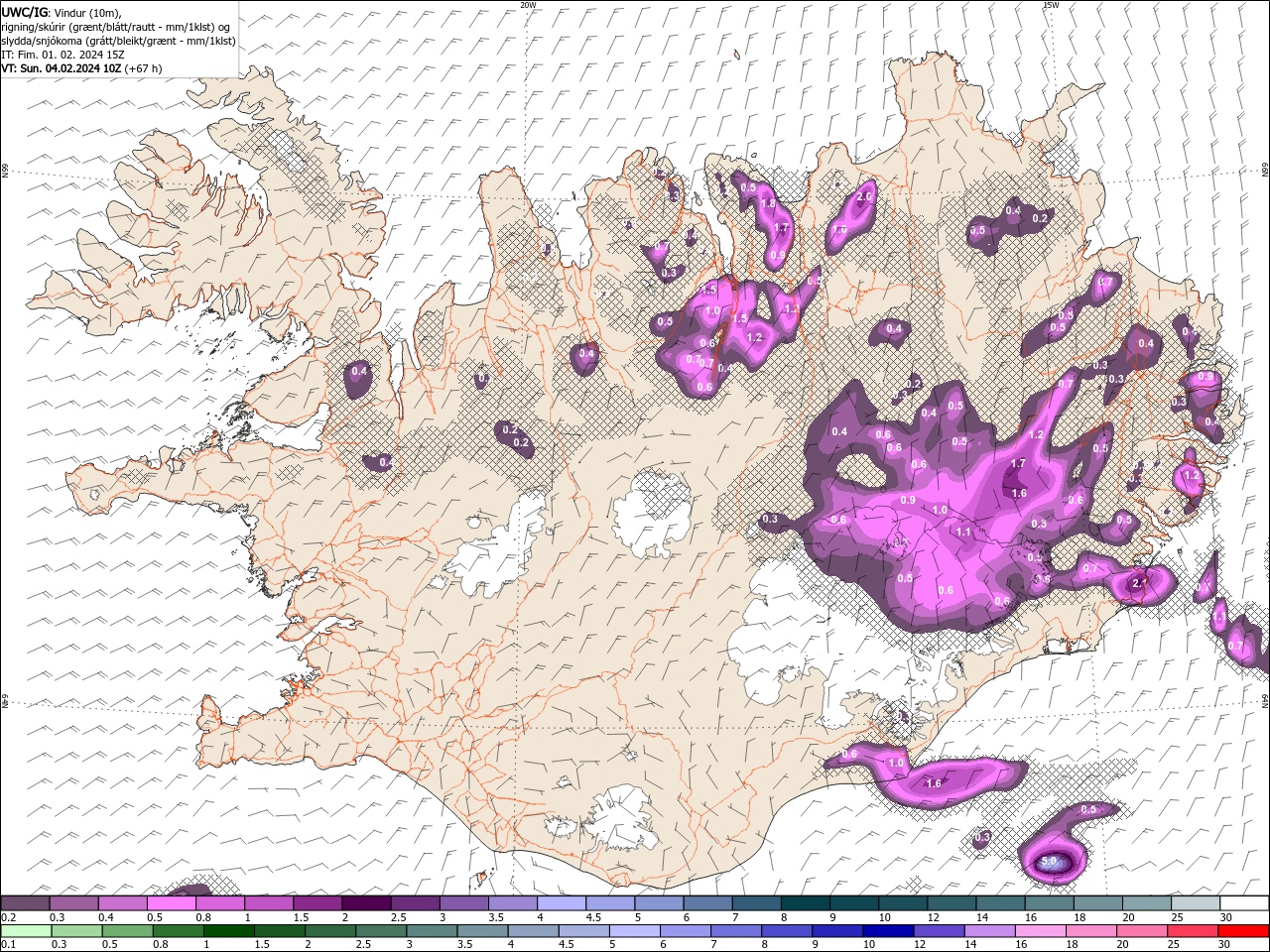Click the 'IT: Fim. 01. 02. 2024 15Z' line
Image resolution: width=1270 pixels, height=952 pixels.
click(63, 55)
